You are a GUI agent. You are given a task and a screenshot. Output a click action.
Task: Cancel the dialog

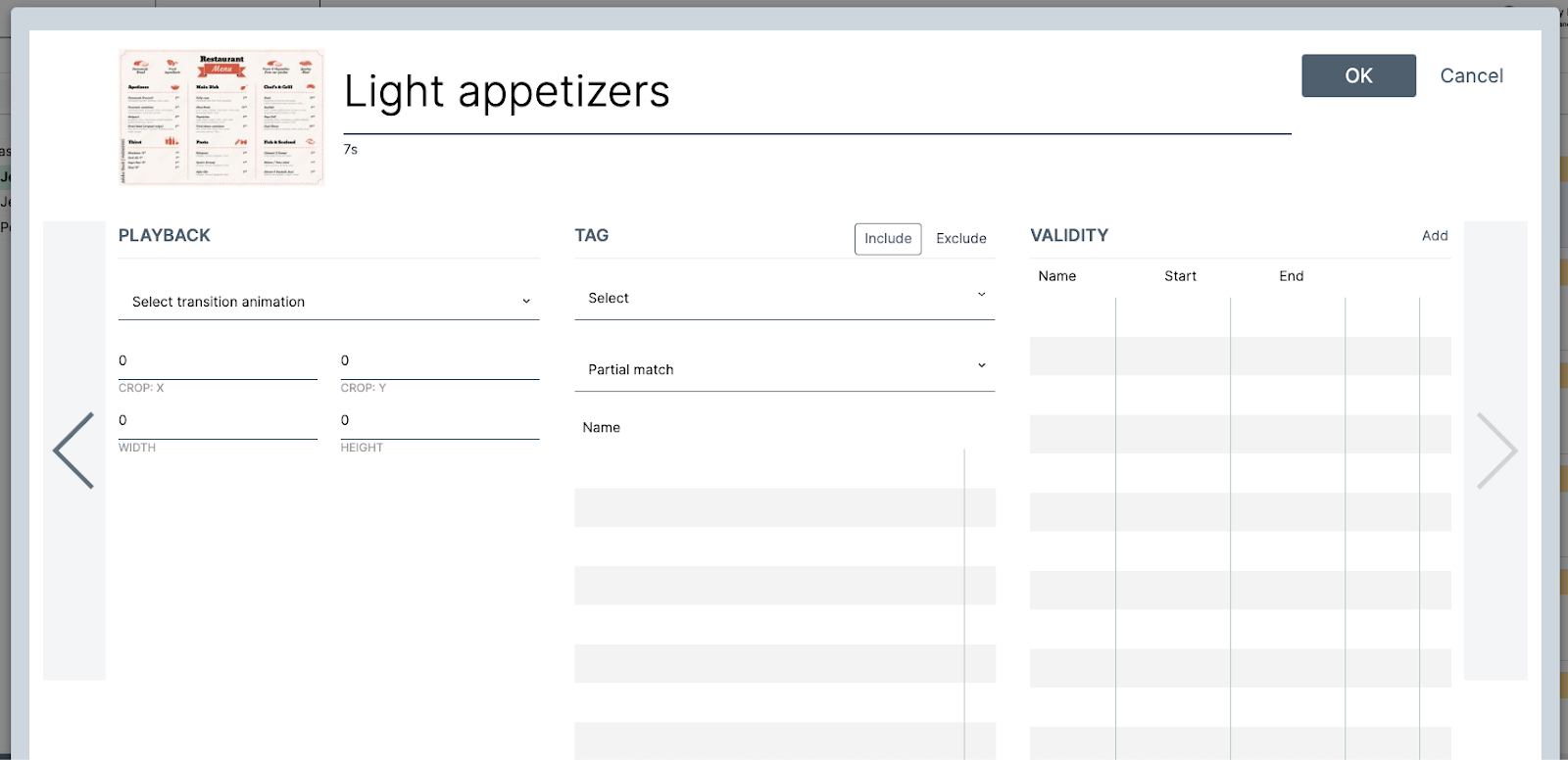point(1471,75)
